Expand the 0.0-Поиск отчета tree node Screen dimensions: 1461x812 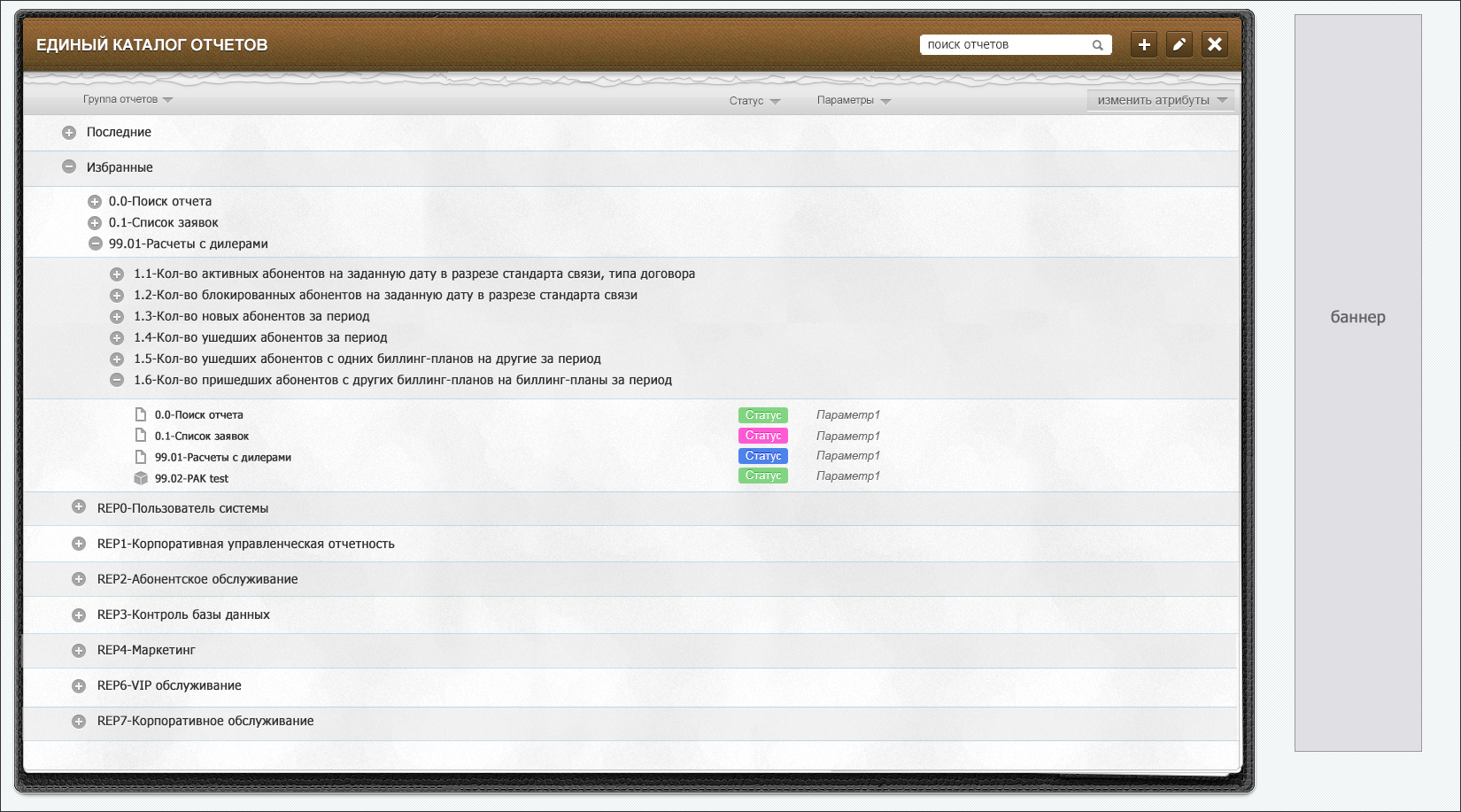95,202
